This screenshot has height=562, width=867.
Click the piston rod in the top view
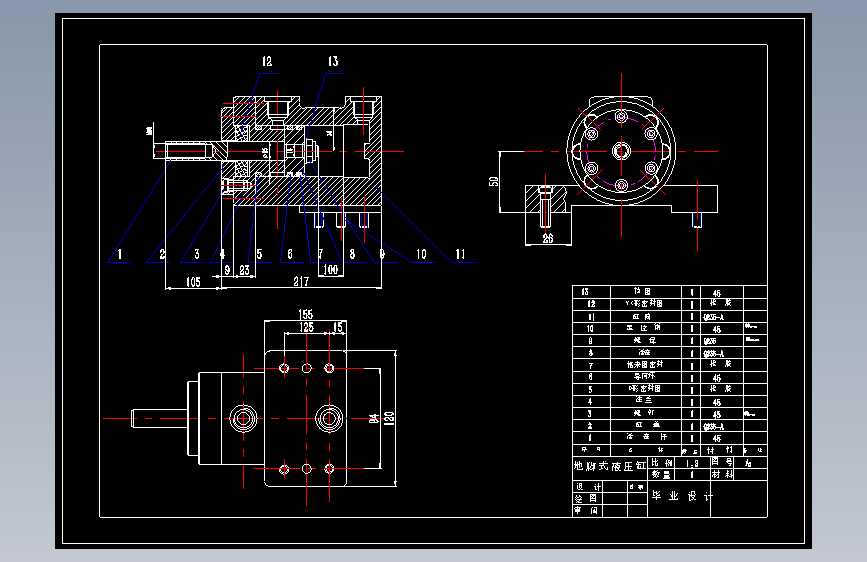tap(159, 418)
